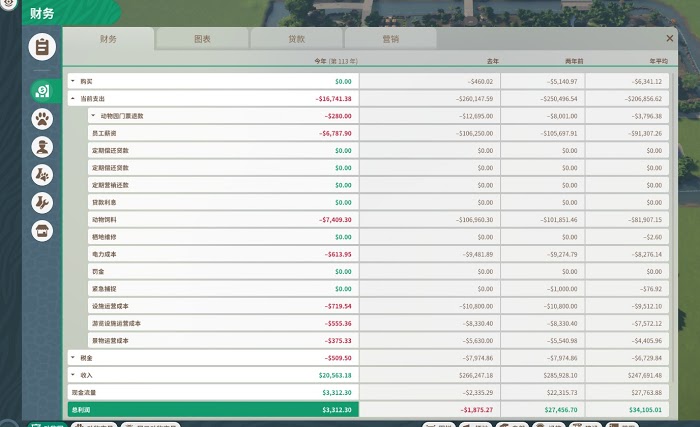
Task: Click the -$555.36 ride cost value
Action: click(338, 323)
